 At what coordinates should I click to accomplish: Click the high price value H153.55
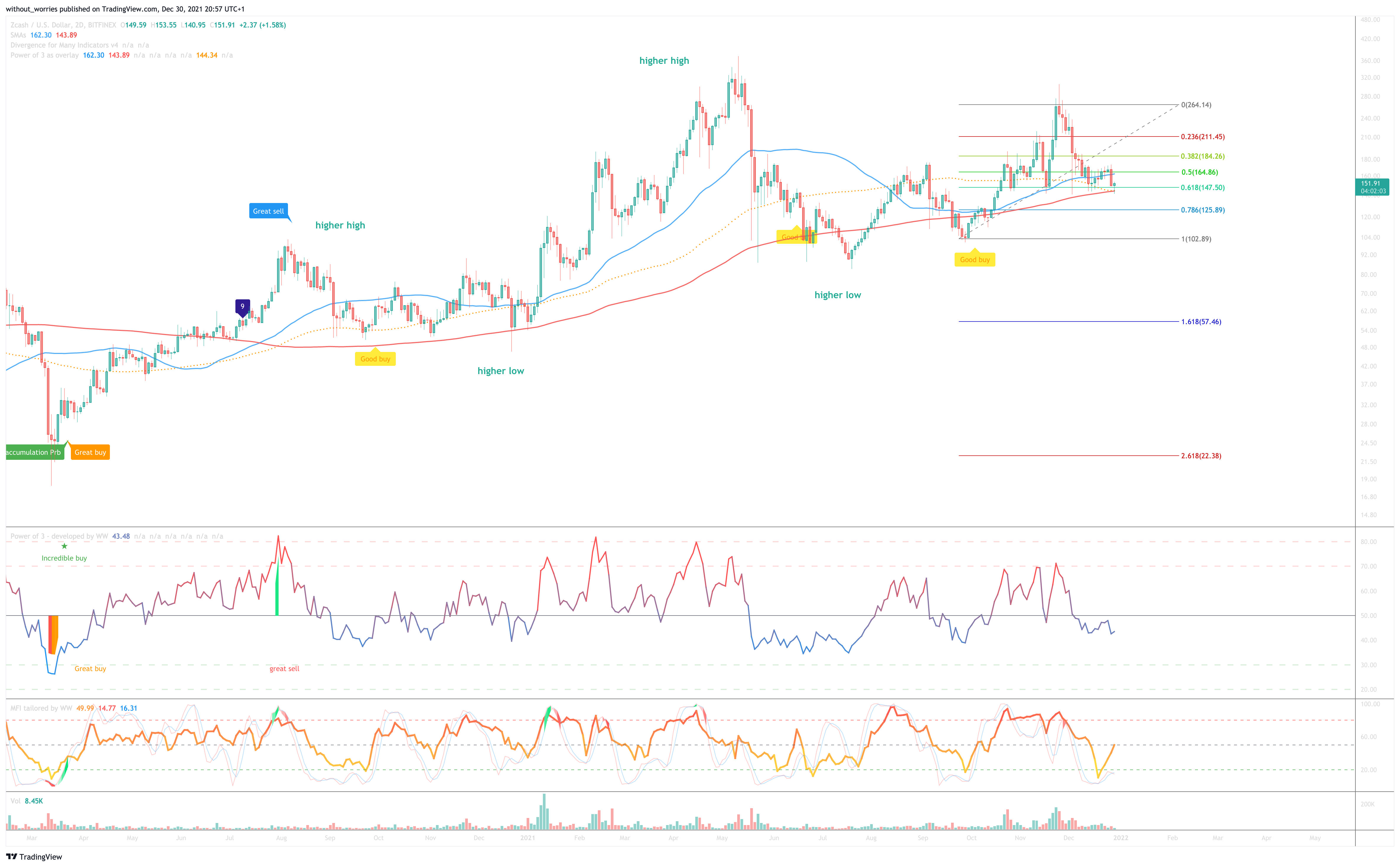point(163,25)
